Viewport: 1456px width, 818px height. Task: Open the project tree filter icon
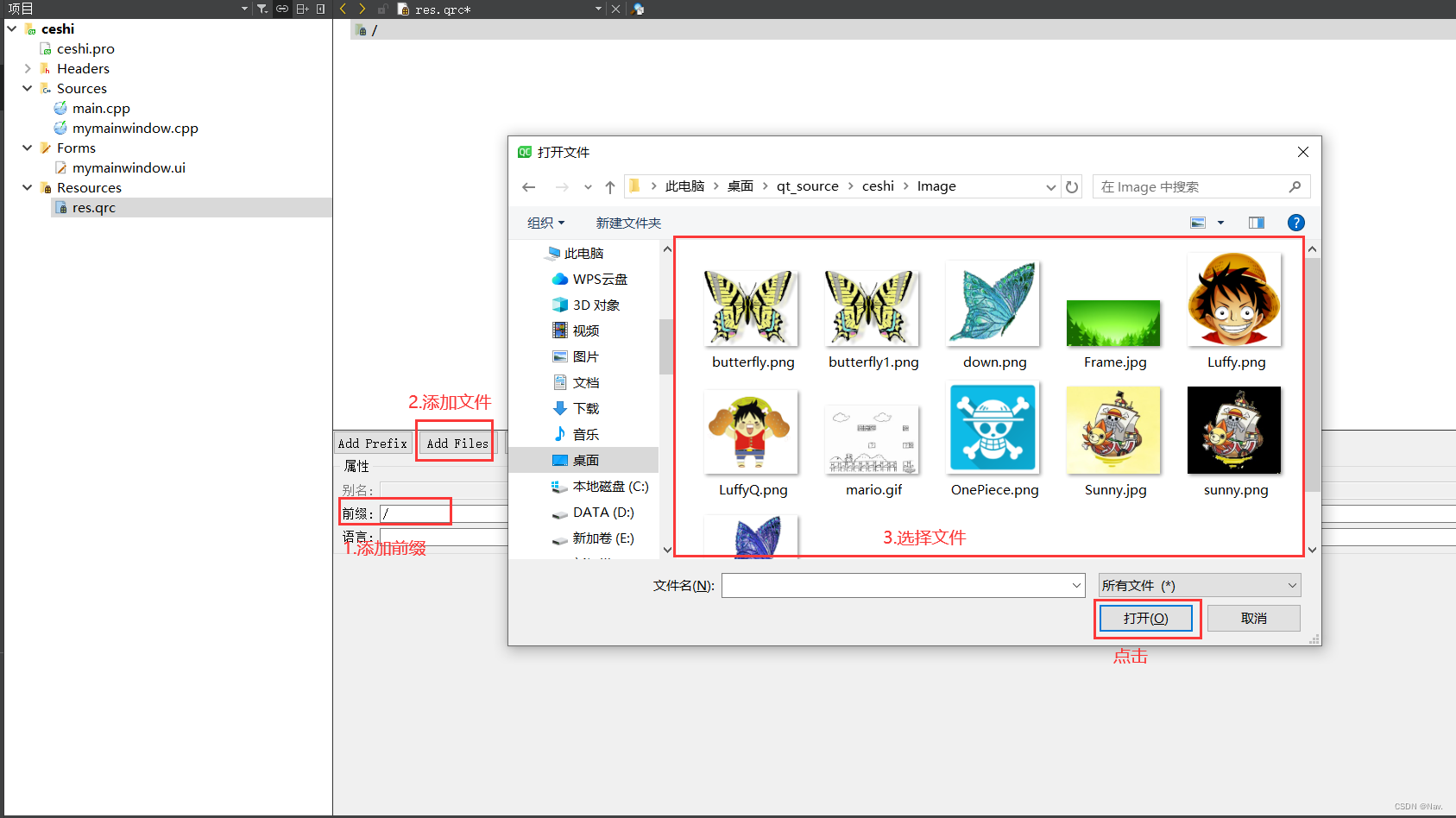[262, 9]
